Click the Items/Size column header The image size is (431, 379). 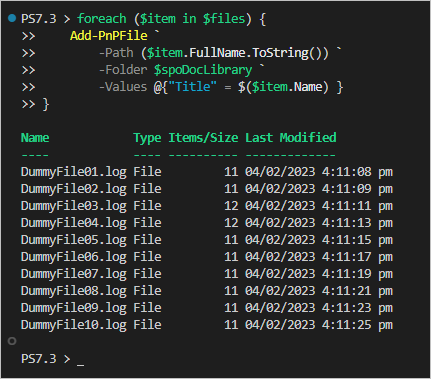pos(203,138)
